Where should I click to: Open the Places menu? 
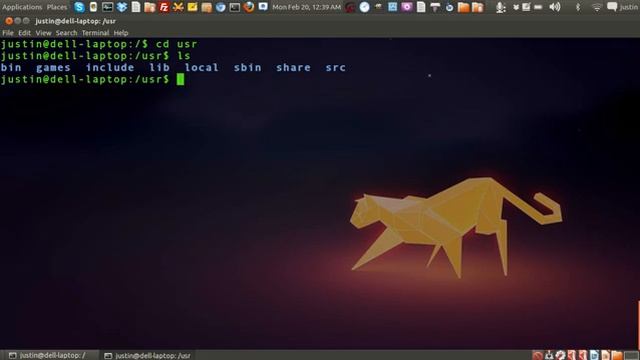[x=57, y=7]
